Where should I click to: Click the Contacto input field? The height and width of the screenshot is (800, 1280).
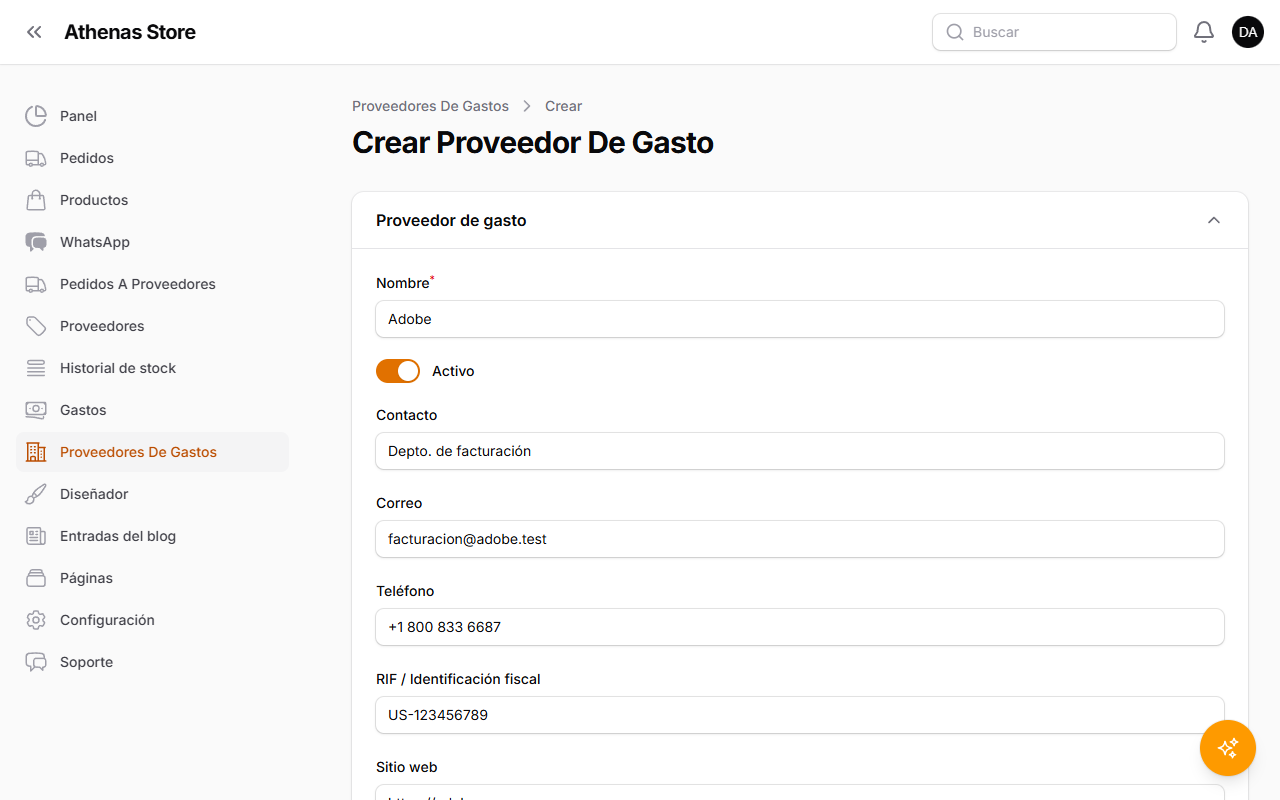point(800,451)
